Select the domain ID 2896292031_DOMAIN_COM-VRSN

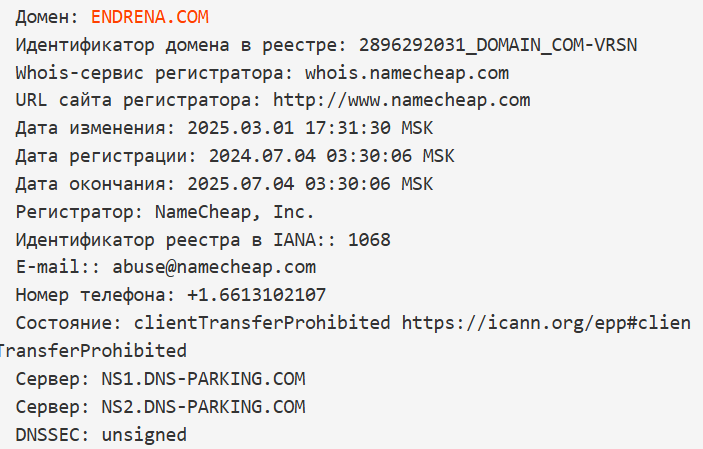498,45
